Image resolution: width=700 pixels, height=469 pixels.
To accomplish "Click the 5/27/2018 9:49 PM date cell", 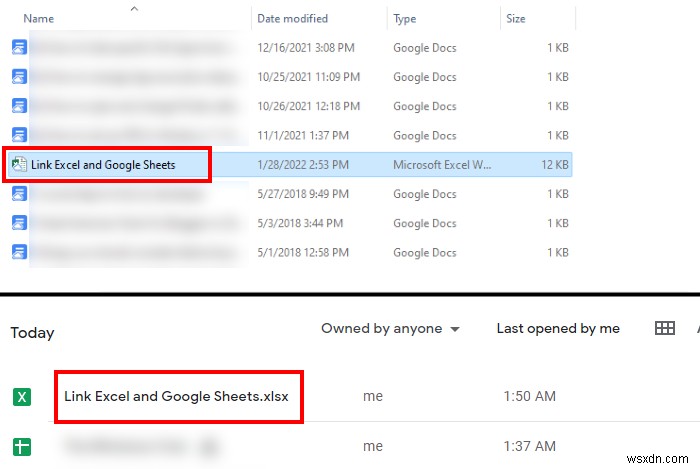I will pyautogui.click(x=303, y=194).
